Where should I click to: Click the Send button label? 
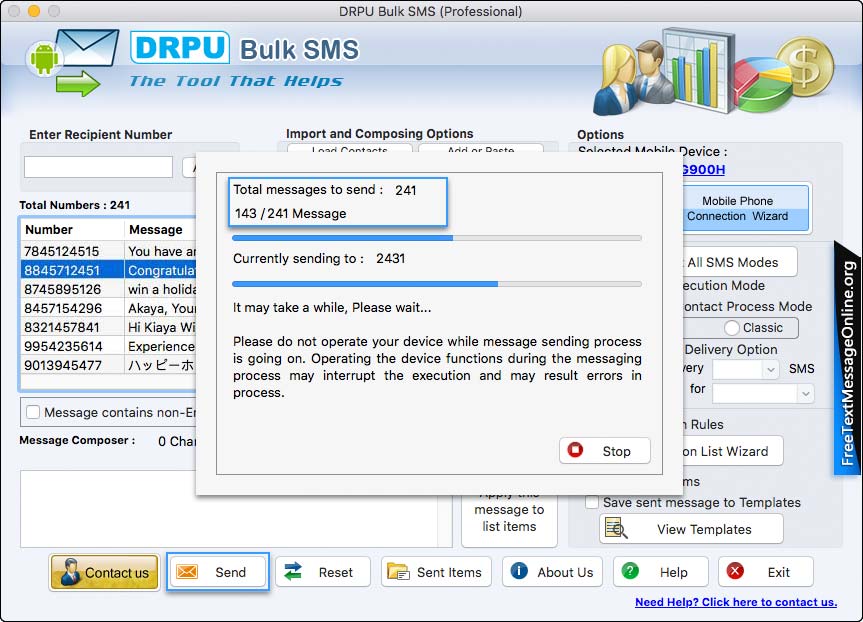tap(231, 572)
